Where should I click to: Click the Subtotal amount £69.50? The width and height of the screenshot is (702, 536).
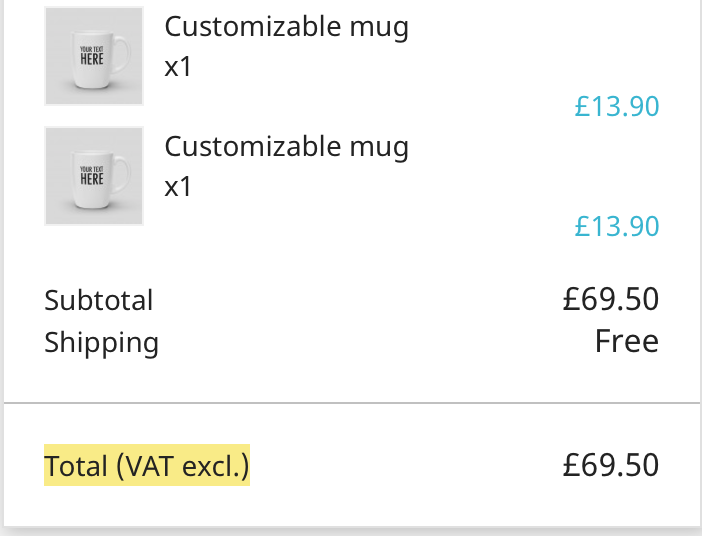pos(610,299)
